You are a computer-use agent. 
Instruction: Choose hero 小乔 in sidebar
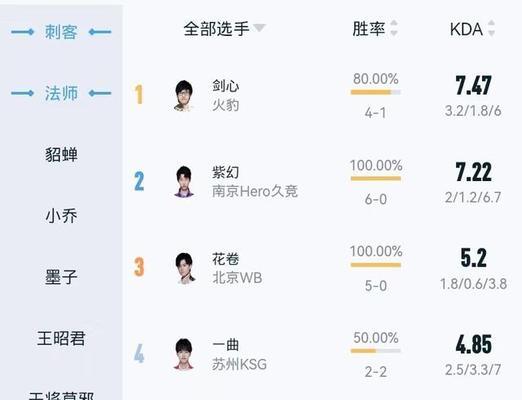[x=61, y=216]
